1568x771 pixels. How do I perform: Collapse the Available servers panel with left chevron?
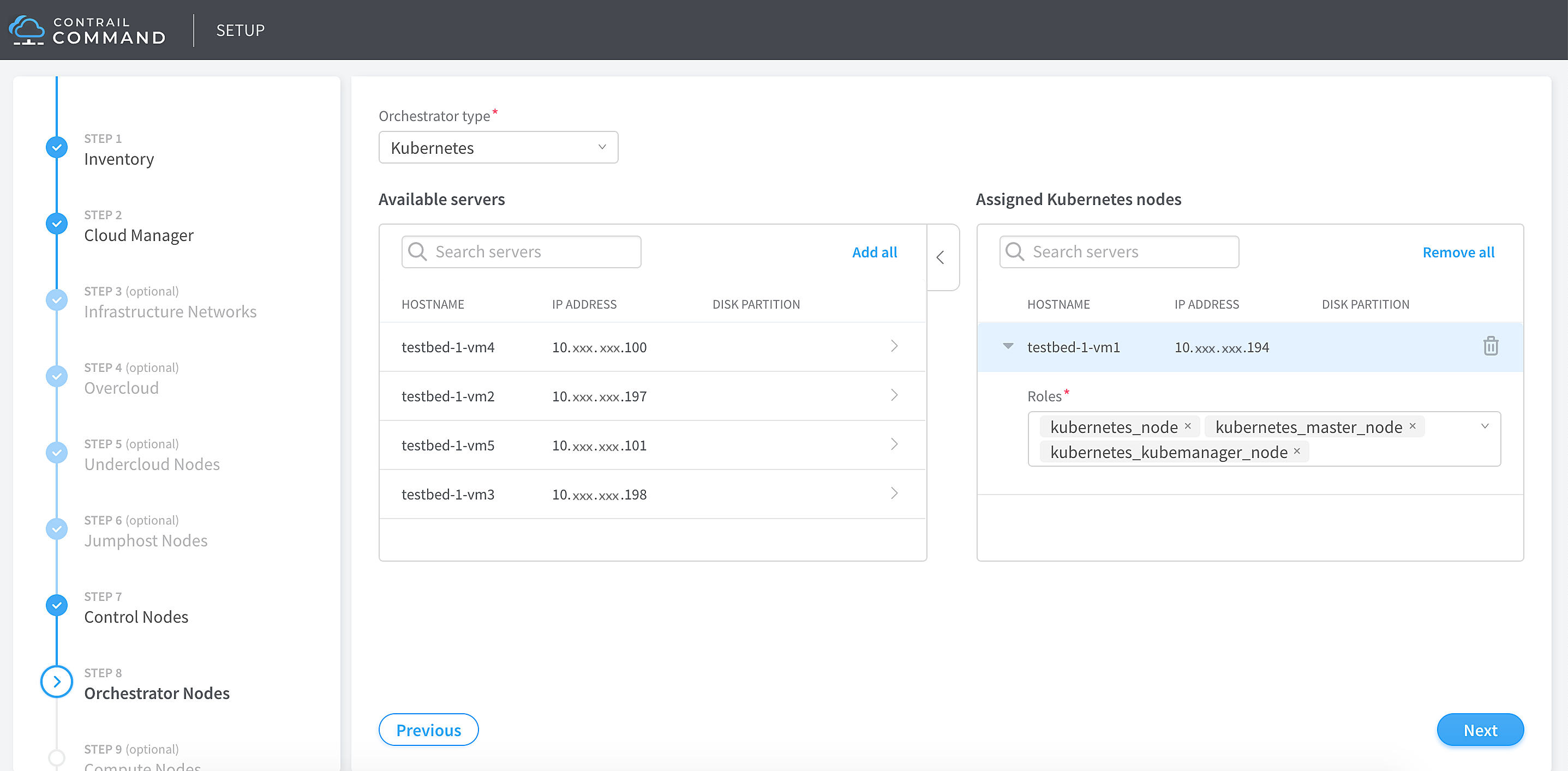941,257
